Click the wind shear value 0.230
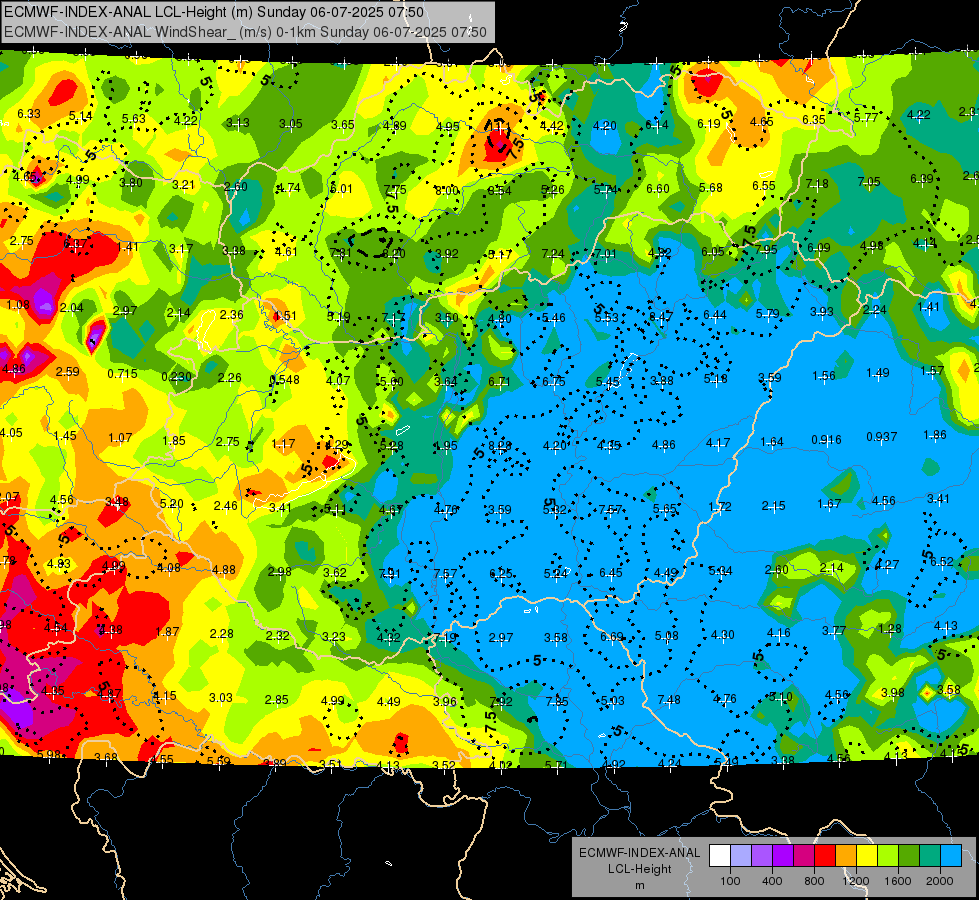The height and width of the screenshot is (900, 979). (177, 377)
